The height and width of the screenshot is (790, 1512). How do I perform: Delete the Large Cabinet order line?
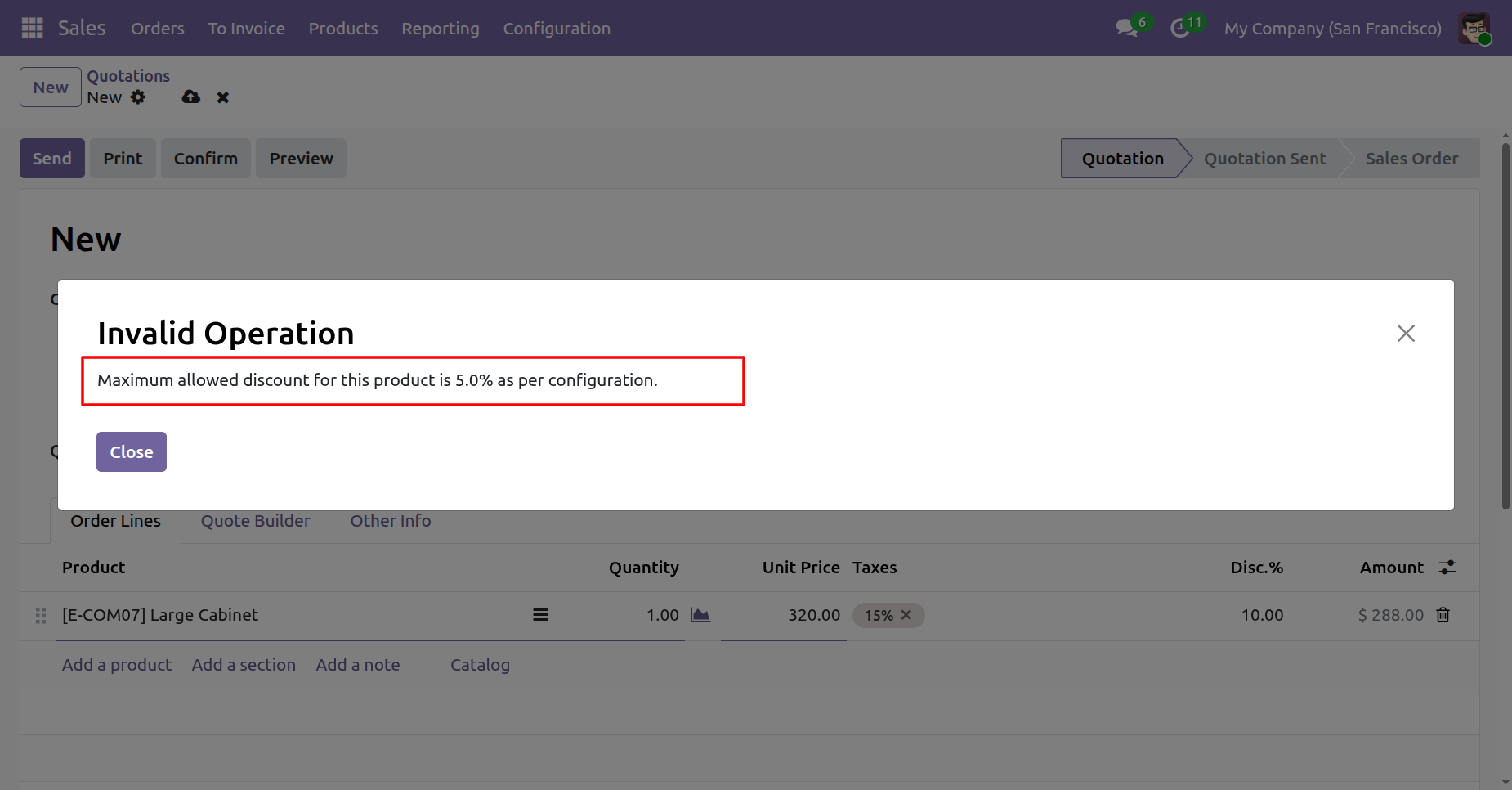(x=1443, y=615)
